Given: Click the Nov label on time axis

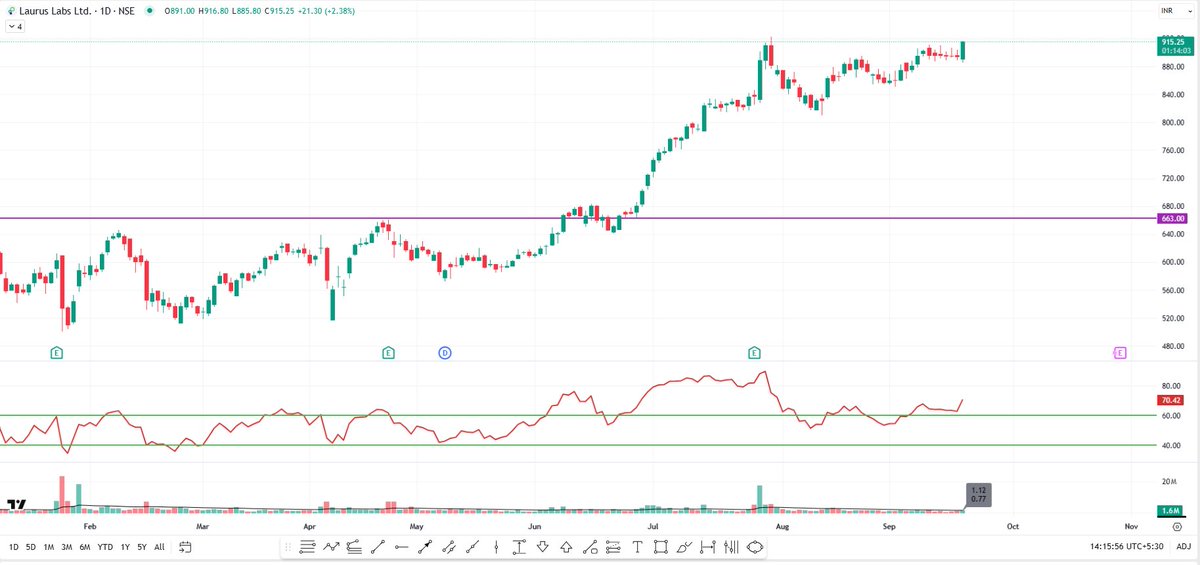Looking at the screenshot, I should (1131, 525).
